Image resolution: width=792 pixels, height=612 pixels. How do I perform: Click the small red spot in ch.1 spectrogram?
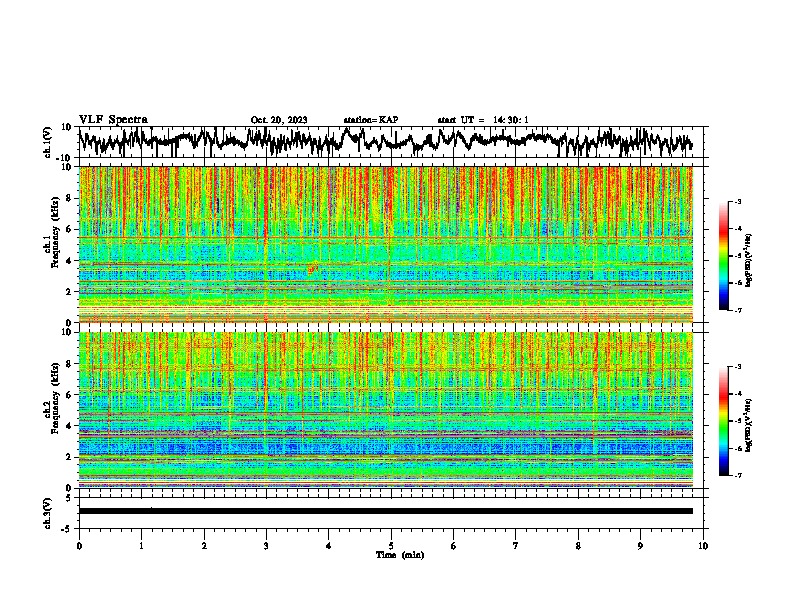click(312, 269)
